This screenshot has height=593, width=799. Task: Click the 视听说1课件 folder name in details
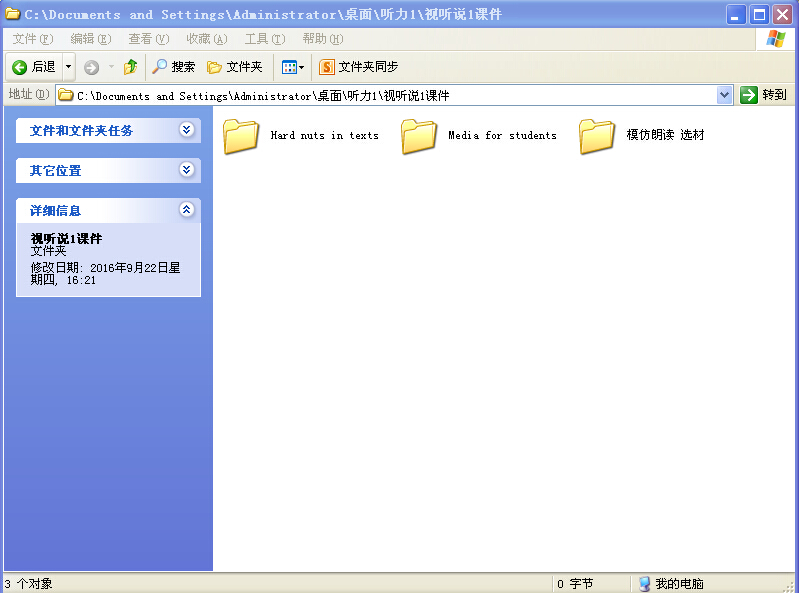coord(66,238)
